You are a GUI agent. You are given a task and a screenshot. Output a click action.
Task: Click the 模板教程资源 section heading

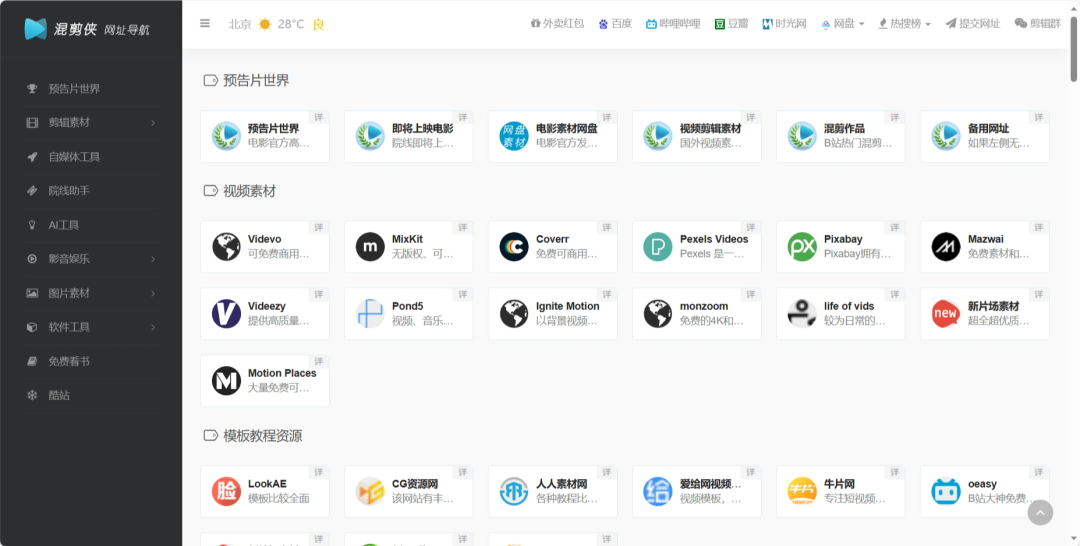pos(262,436)
